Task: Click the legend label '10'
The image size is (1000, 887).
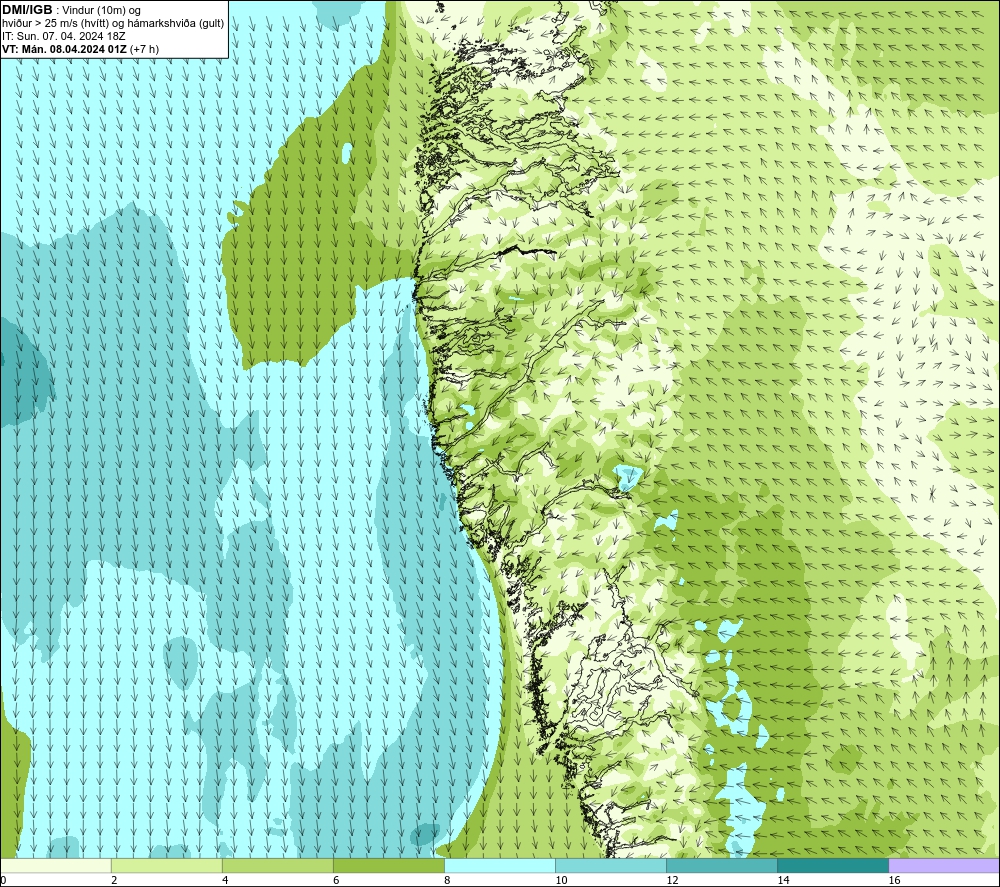Action: [x=561, y=880]
